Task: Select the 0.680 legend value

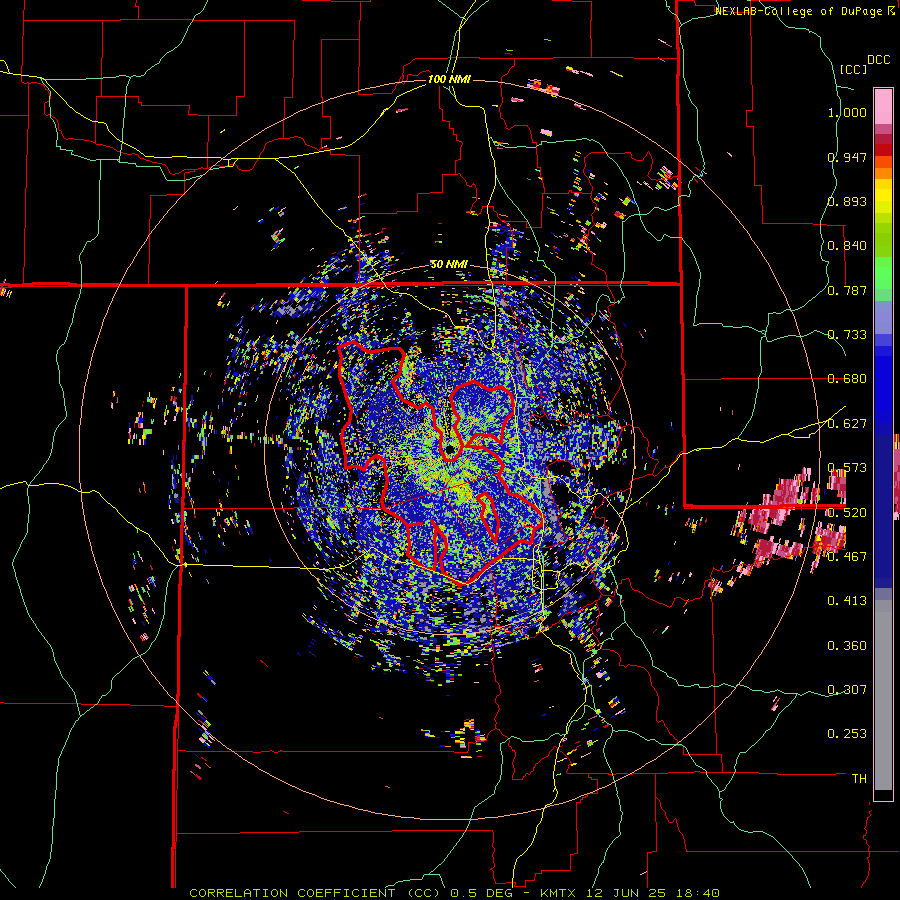Action: (x=847, y=379)
